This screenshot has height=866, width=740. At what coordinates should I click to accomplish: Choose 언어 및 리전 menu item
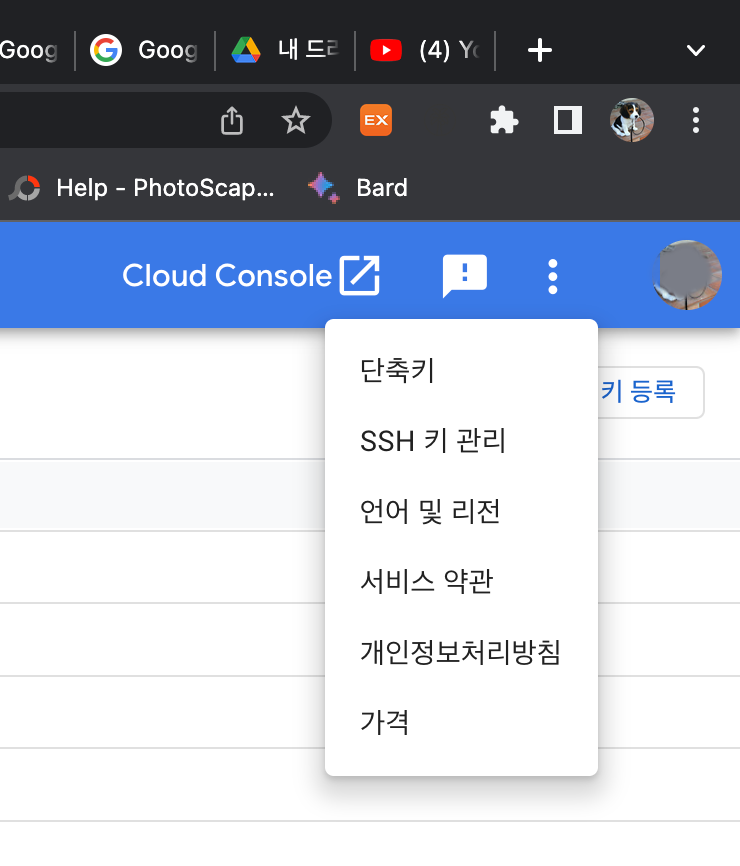click(461, 511)
